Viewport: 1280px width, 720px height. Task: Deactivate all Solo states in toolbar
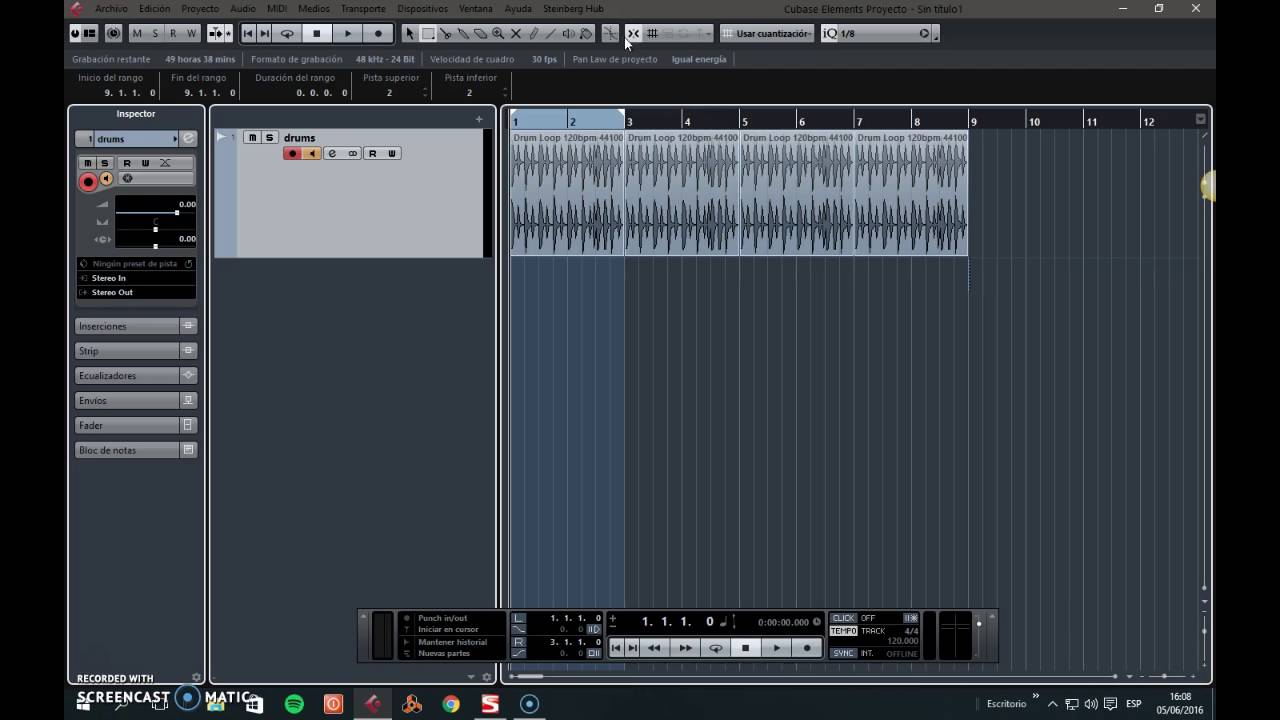[155, 33]
